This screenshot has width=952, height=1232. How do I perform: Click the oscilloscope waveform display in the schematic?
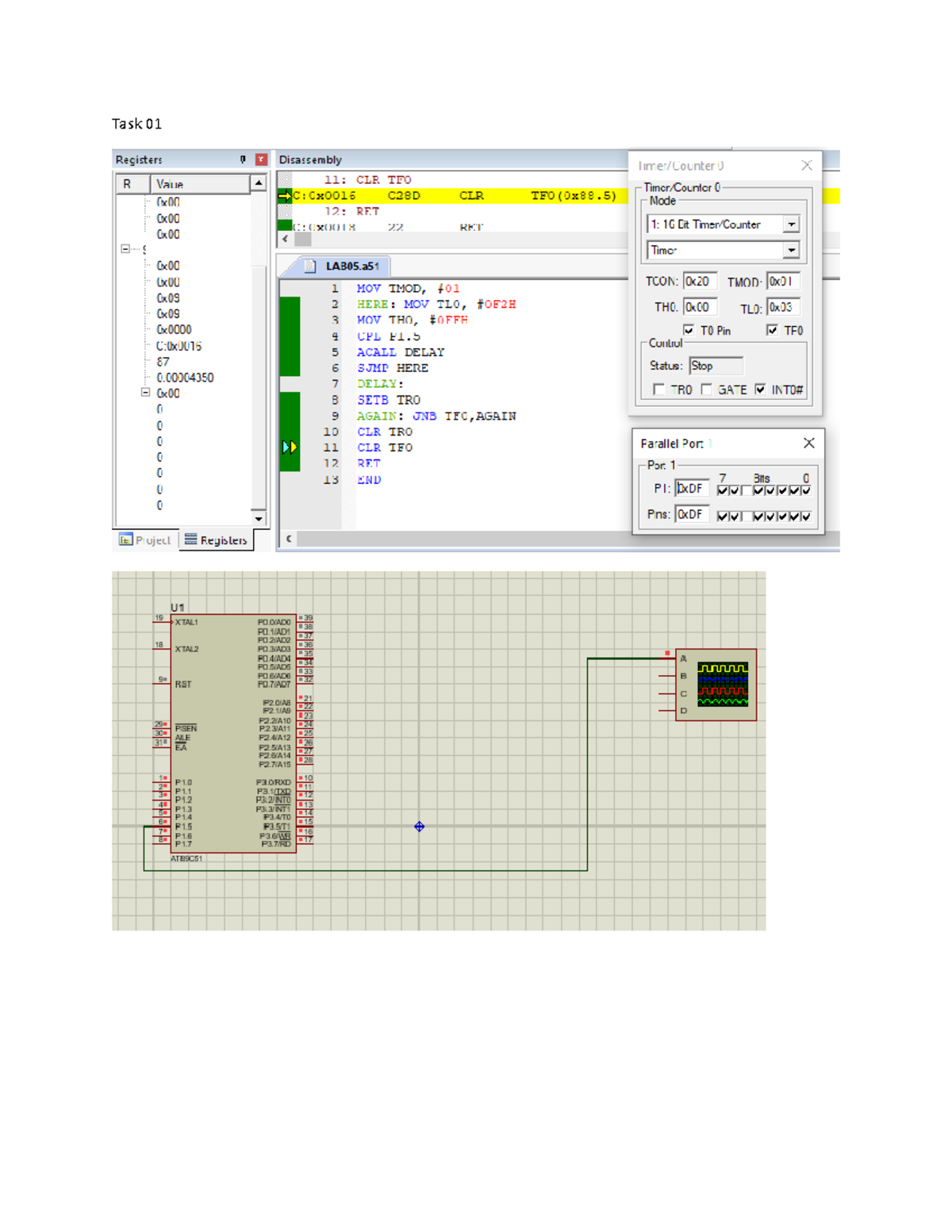click(x=722, y=684)
